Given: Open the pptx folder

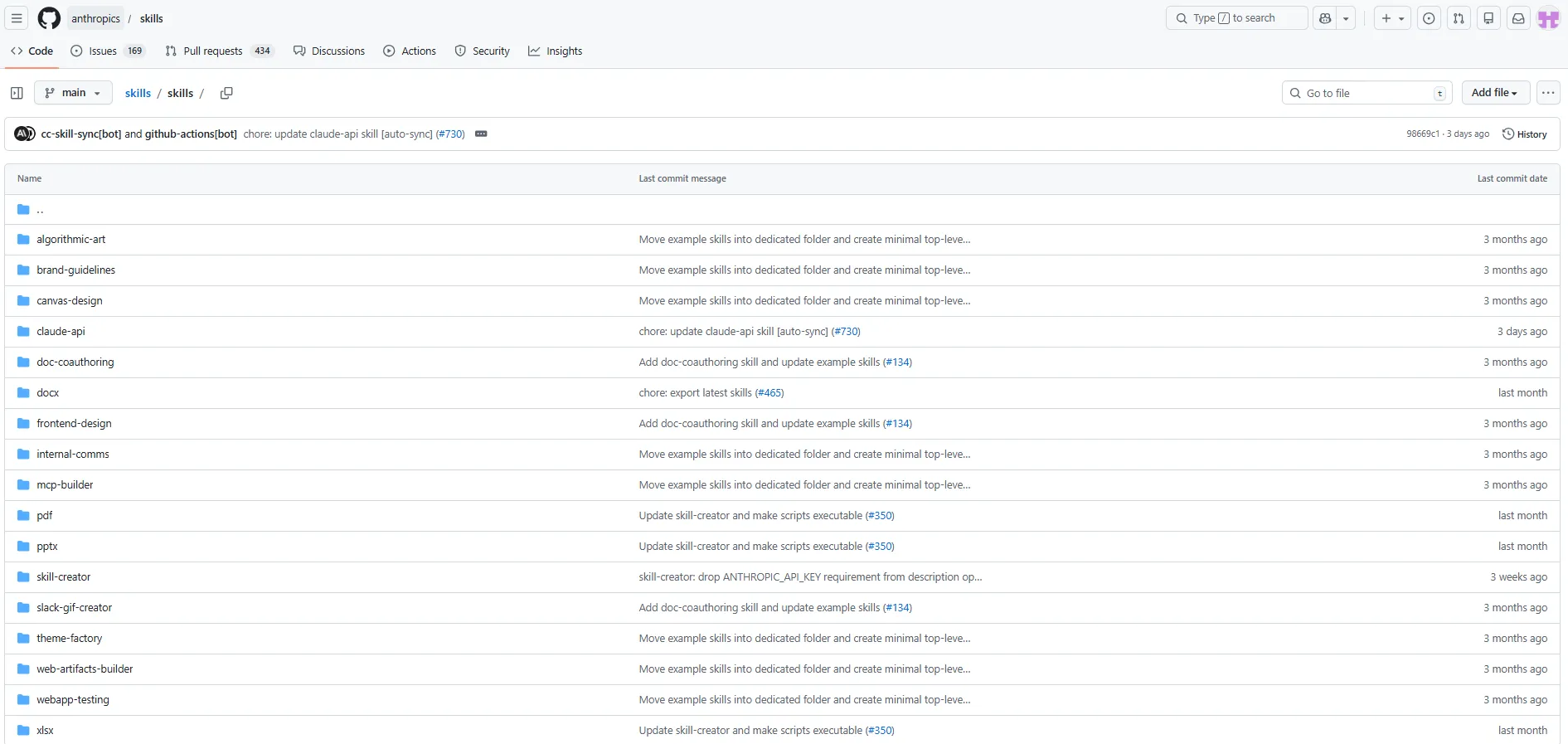Looking at the screenshot, I should tap(47, 546).
